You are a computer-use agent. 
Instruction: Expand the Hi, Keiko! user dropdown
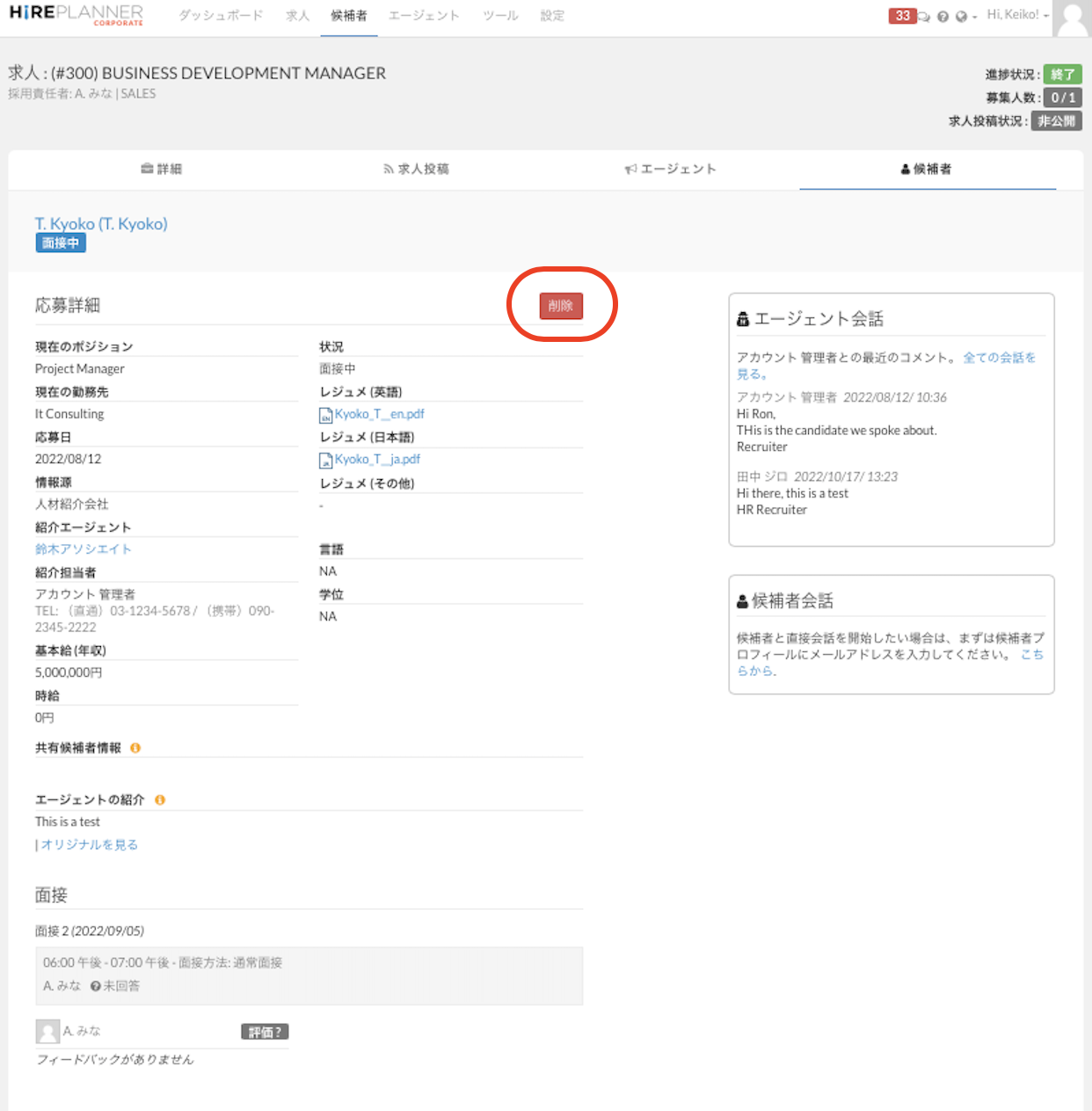(x=1017, y=15)
